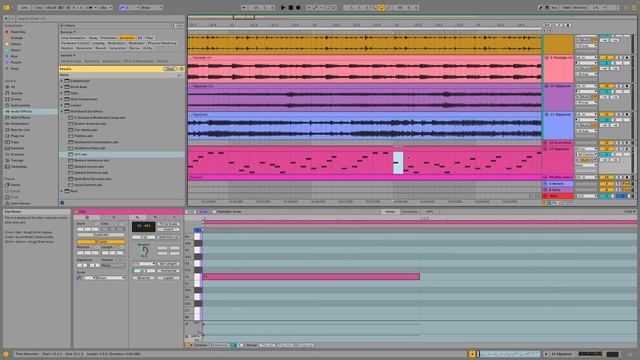Select the Dynamics filter tag

127,38
